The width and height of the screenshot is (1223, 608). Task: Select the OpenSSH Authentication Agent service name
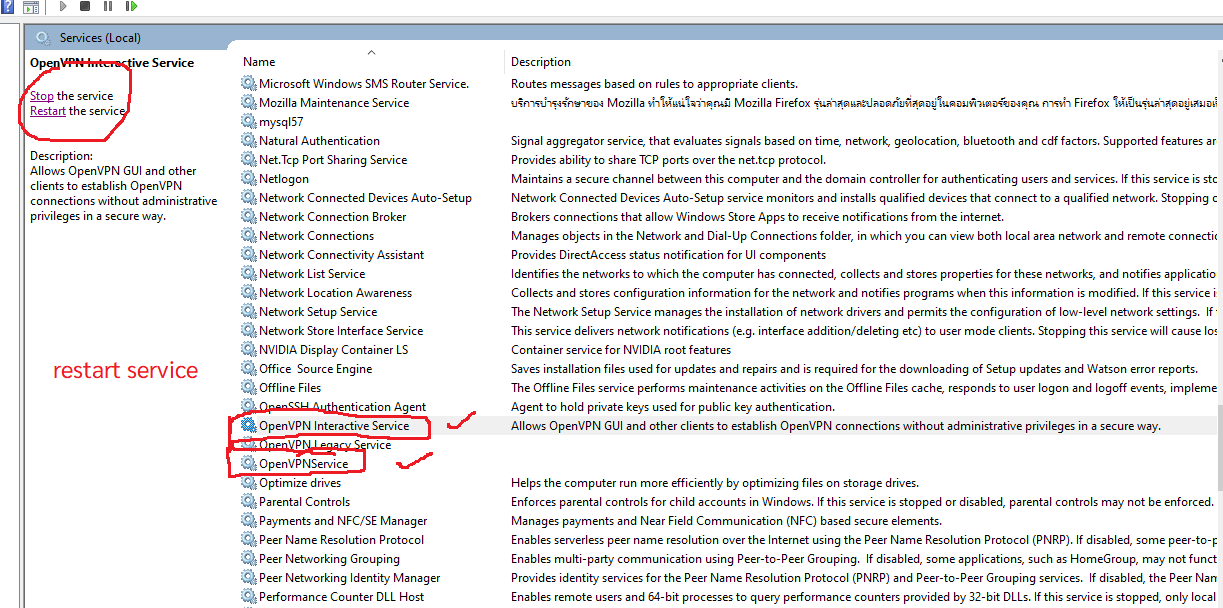[x=342, y=407]
